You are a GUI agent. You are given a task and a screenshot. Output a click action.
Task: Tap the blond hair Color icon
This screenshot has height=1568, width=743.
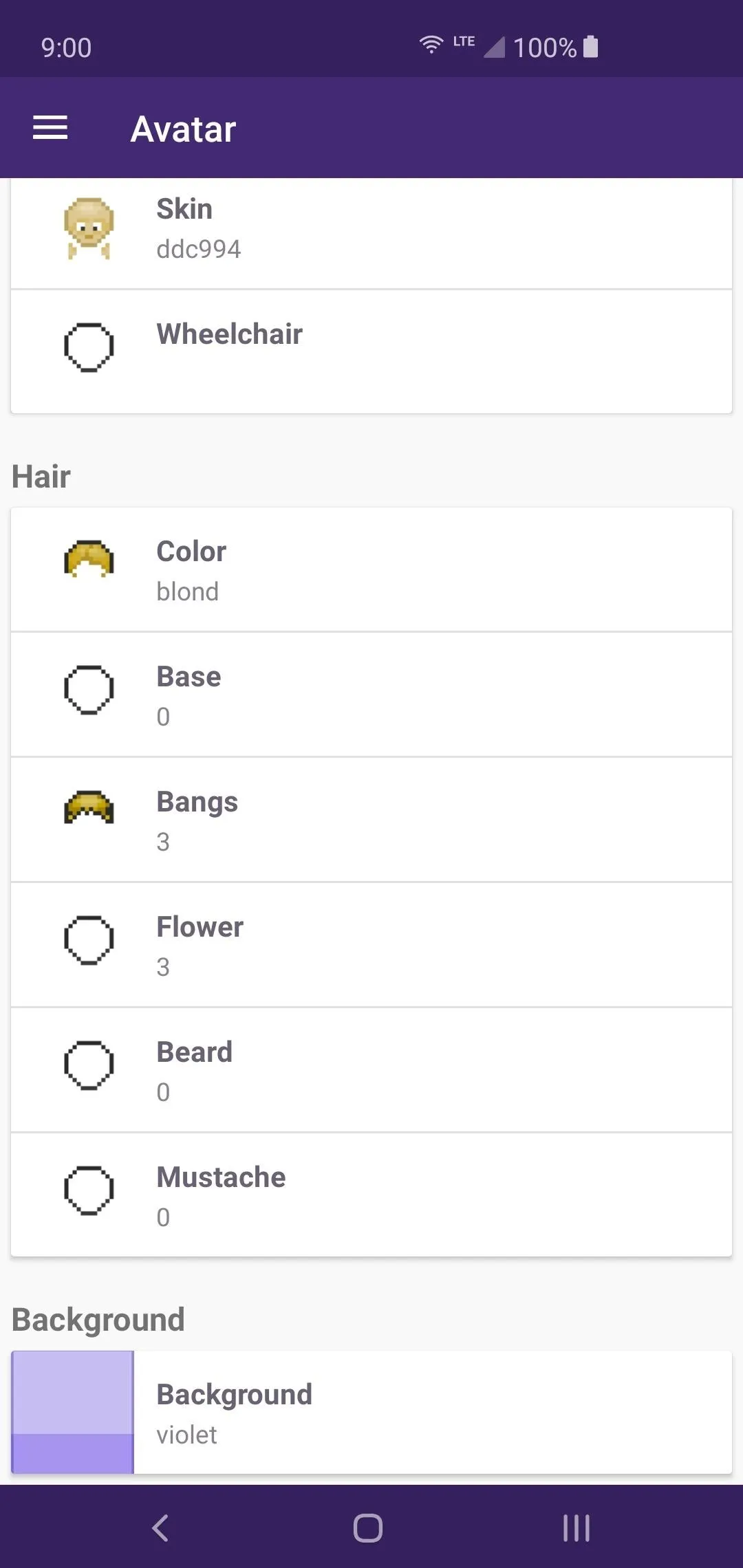[89, 558]
